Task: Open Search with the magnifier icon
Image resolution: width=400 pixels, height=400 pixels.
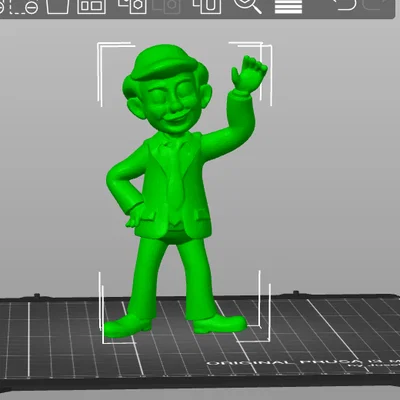Action: click(x=247, y=6)
